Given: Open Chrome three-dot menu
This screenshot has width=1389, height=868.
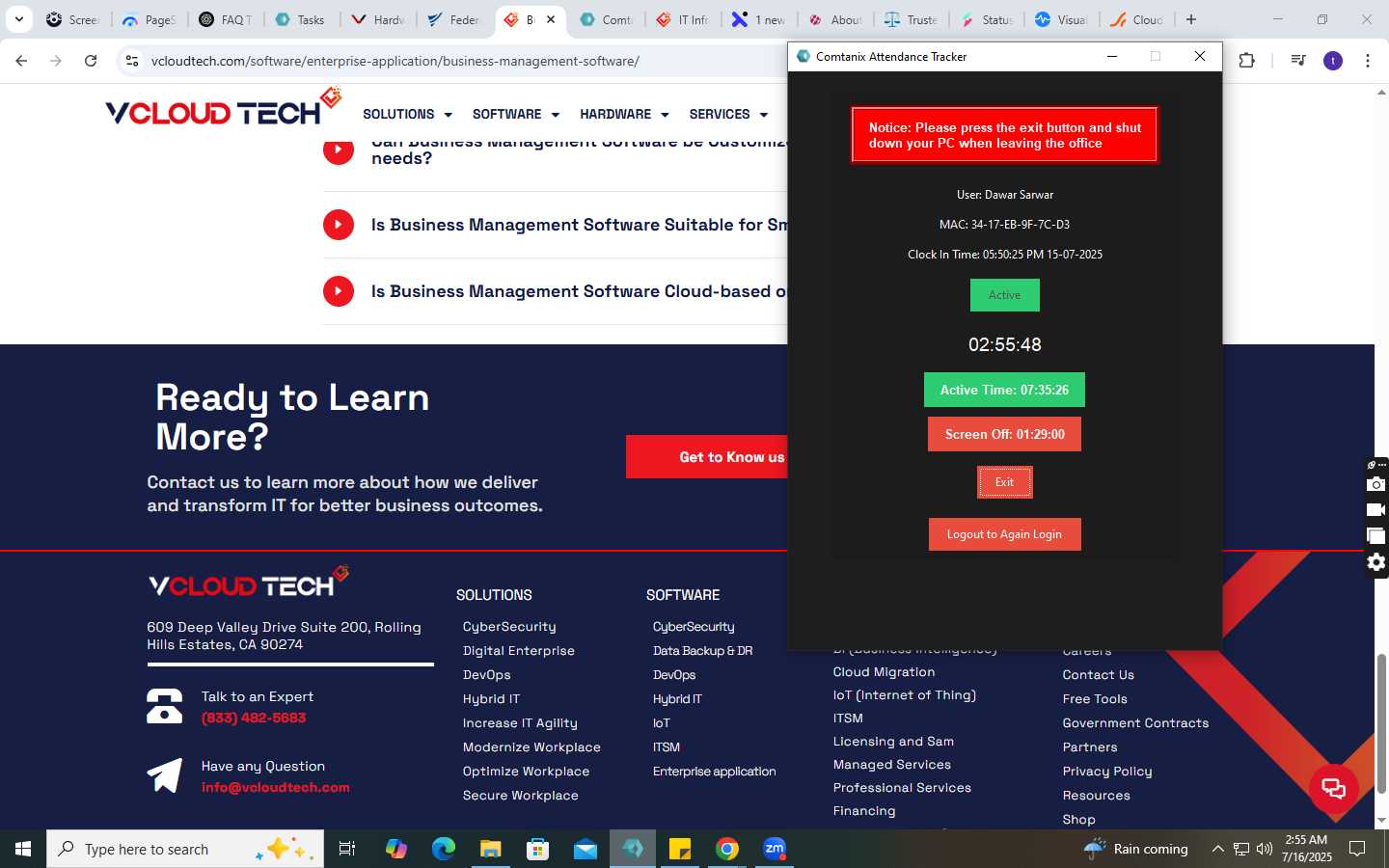Looking at the screenshot, I should tap(1368, 61).
